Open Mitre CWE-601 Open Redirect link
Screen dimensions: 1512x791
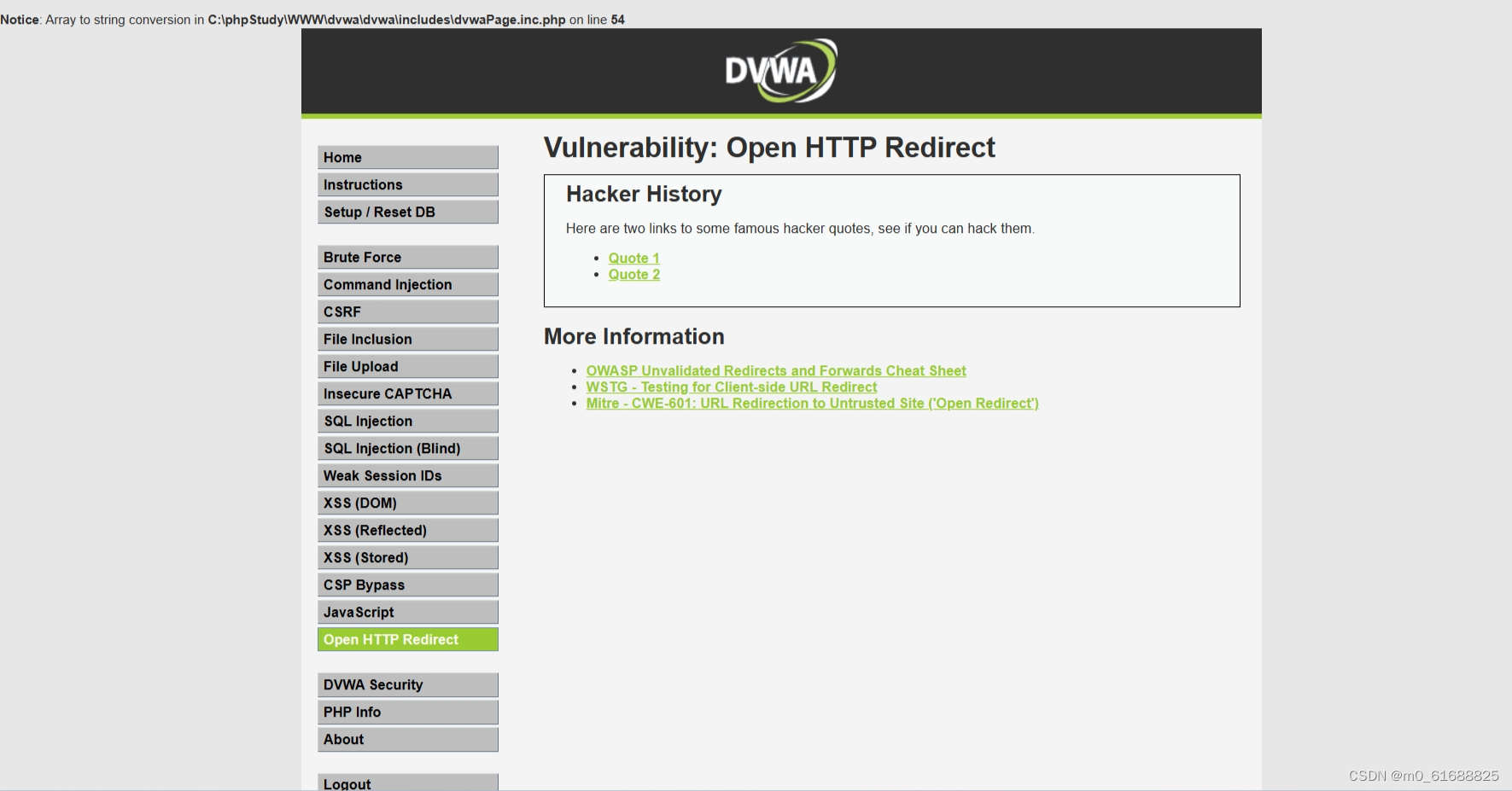[811, 403]
